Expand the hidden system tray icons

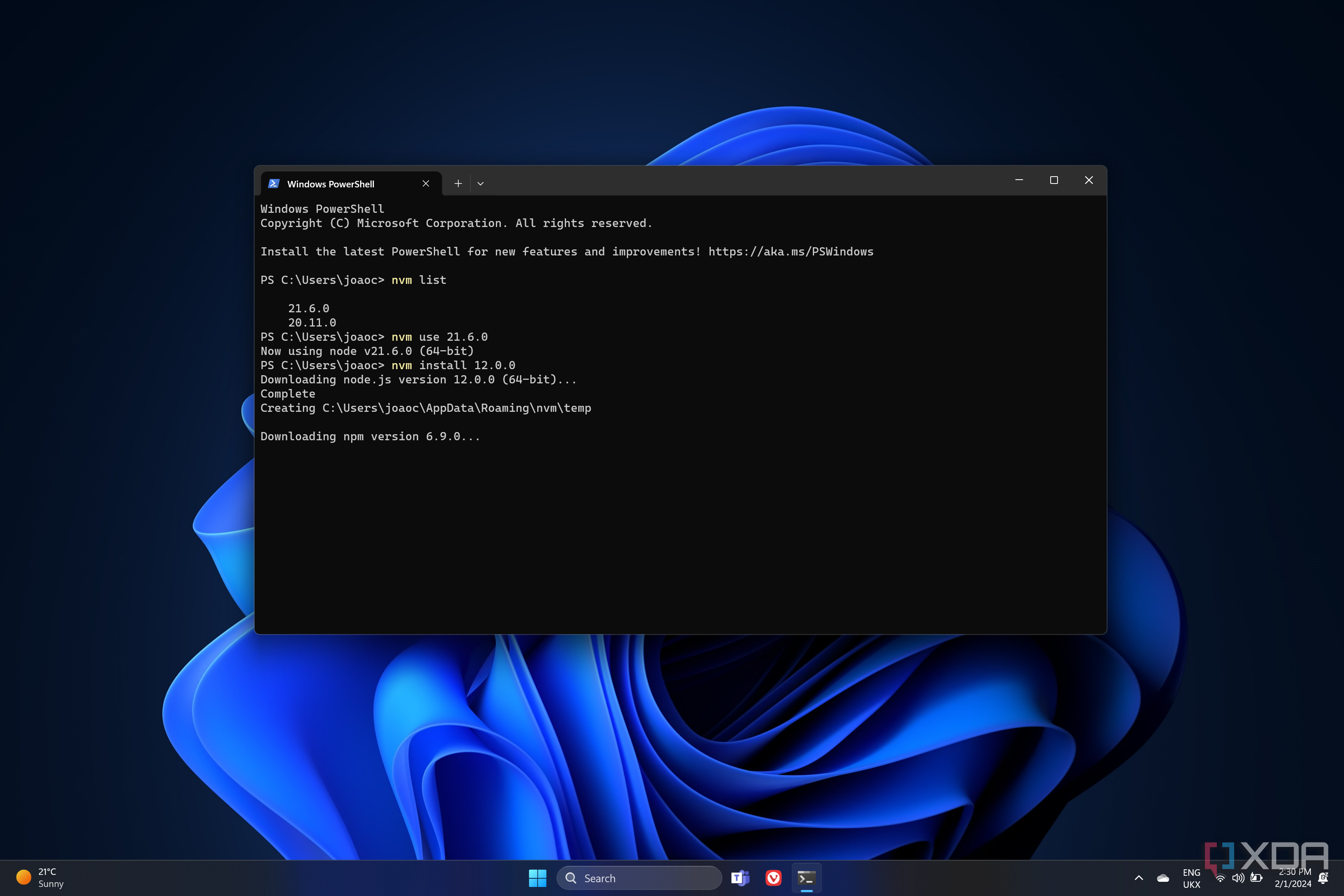coord(1139,878)
